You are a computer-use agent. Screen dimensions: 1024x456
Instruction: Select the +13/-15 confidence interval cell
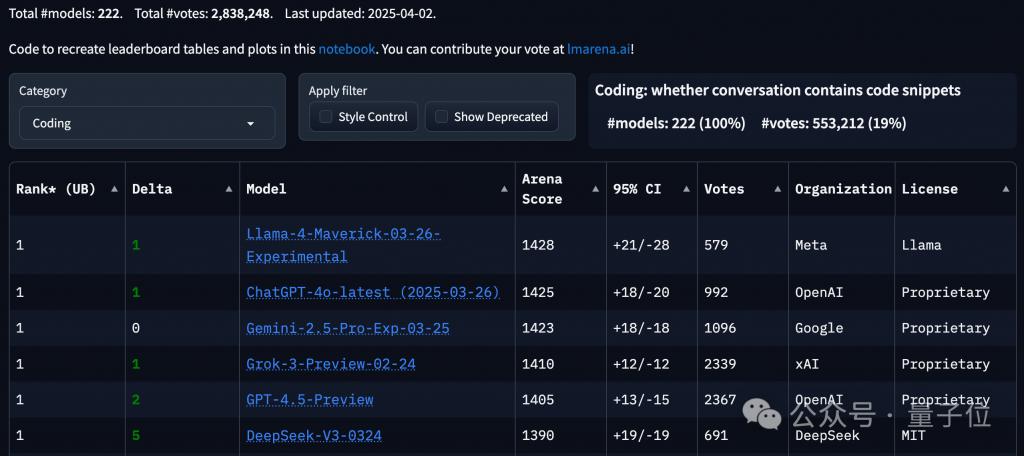click(641, 399)
